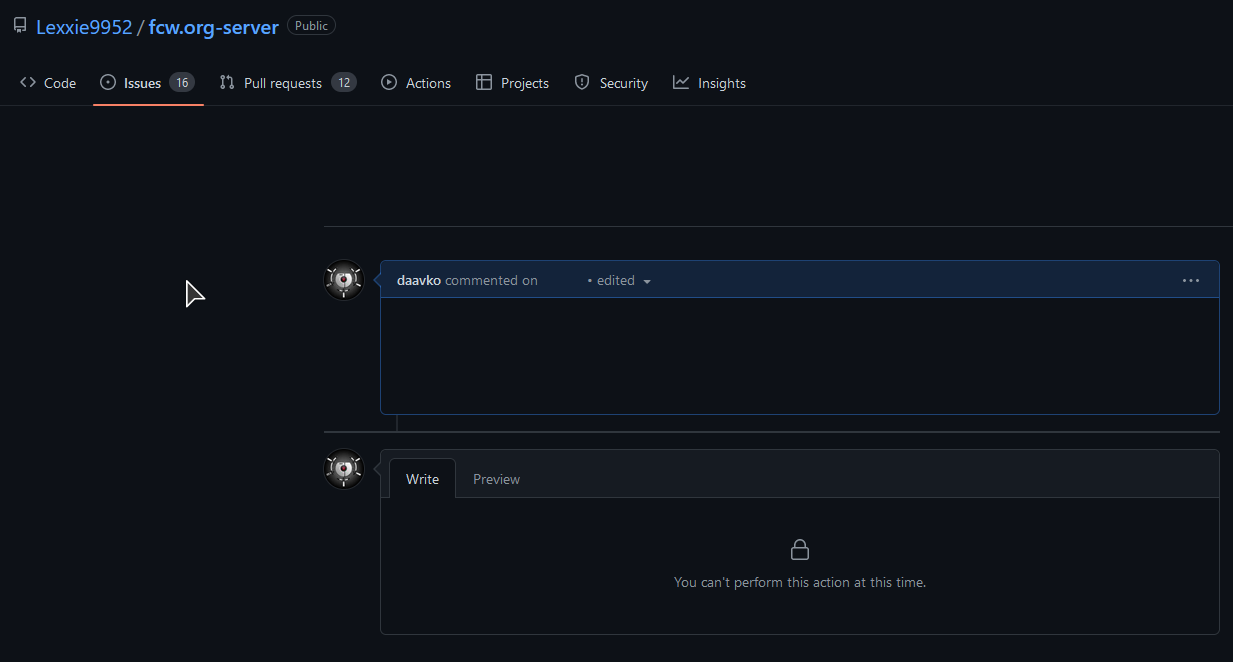
Task: Open the fcw.org-server repository link
Action: point(214,27)
